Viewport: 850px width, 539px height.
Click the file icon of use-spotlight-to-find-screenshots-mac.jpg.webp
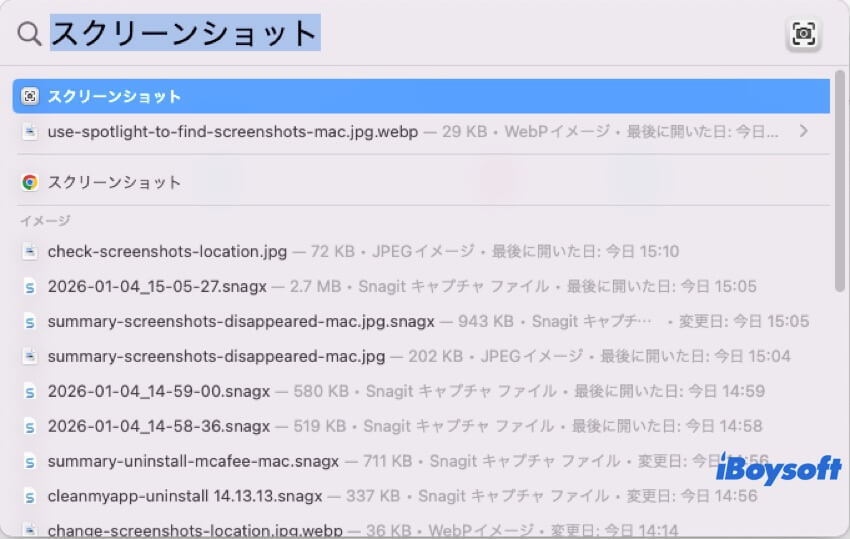pyautogui.click(x=30, y=131)
